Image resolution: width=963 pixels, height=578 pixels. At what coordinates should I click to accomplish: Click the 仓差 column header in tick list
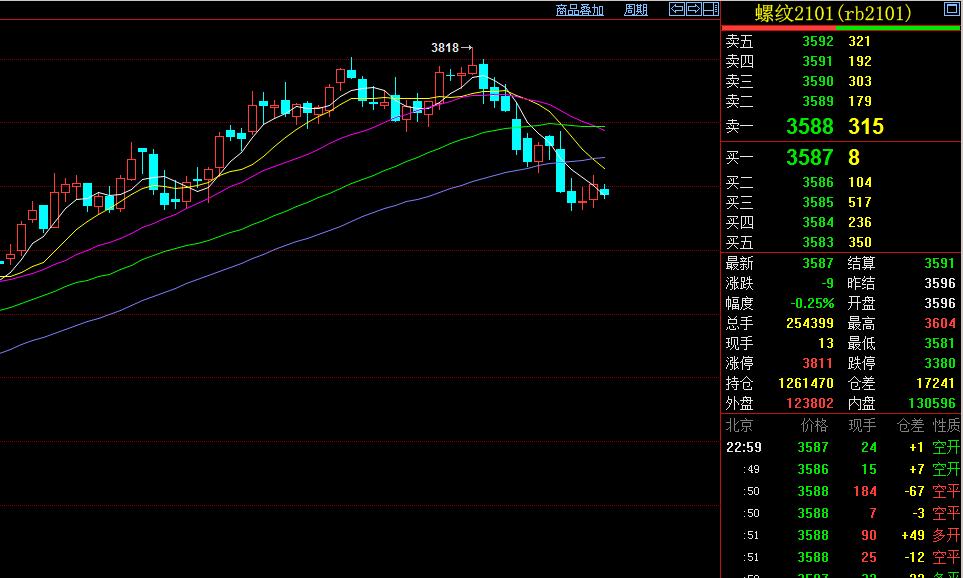910,426
